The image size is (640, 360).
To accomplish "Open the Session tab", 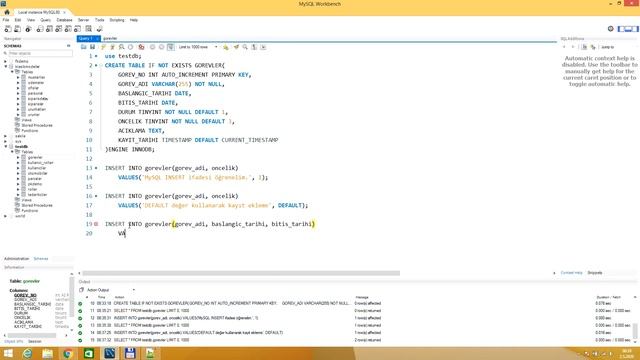I will (x=35, y=341).
